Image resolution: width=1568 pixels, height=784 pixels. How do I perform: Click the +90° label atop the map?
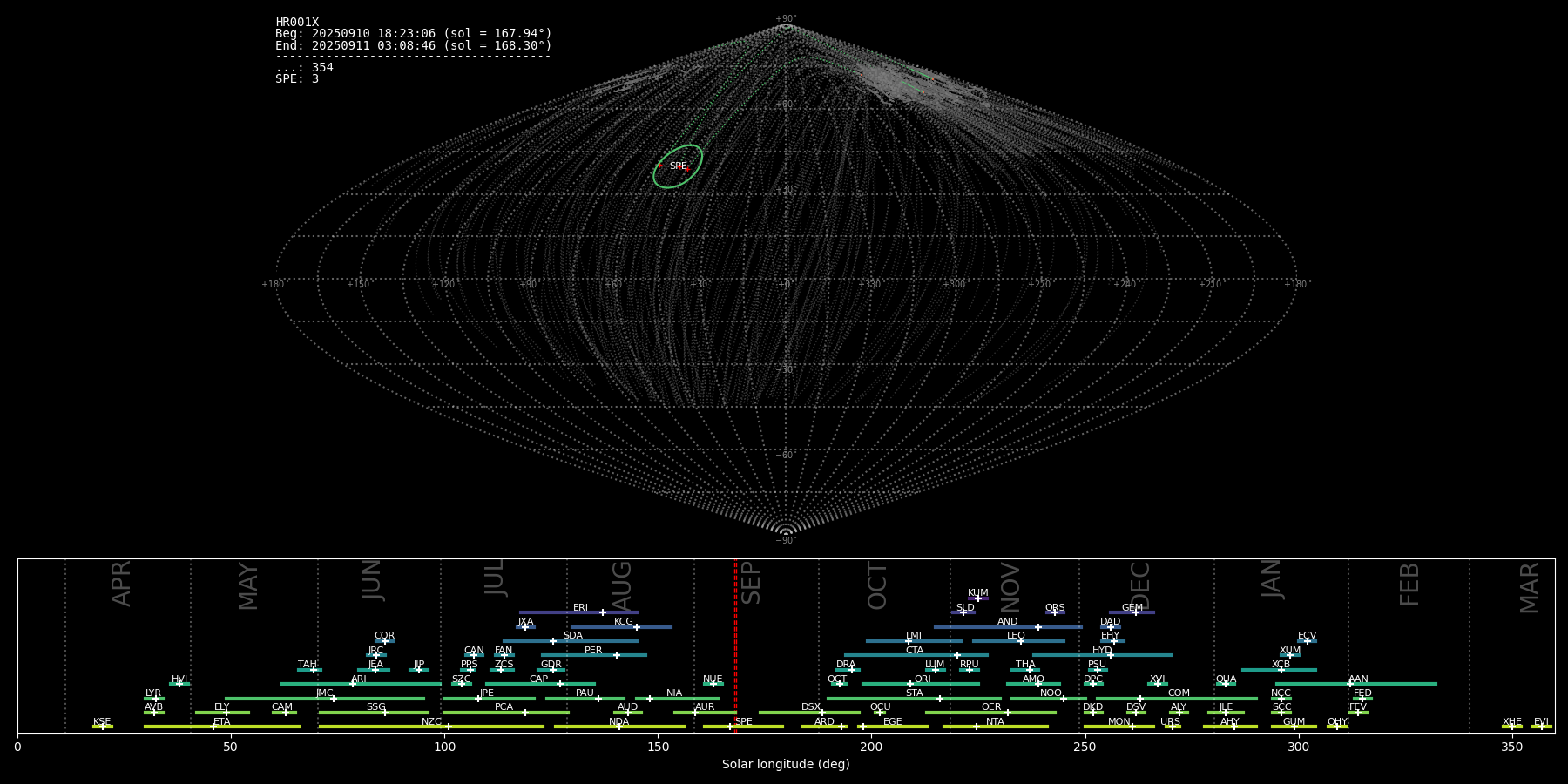[786, 19]
